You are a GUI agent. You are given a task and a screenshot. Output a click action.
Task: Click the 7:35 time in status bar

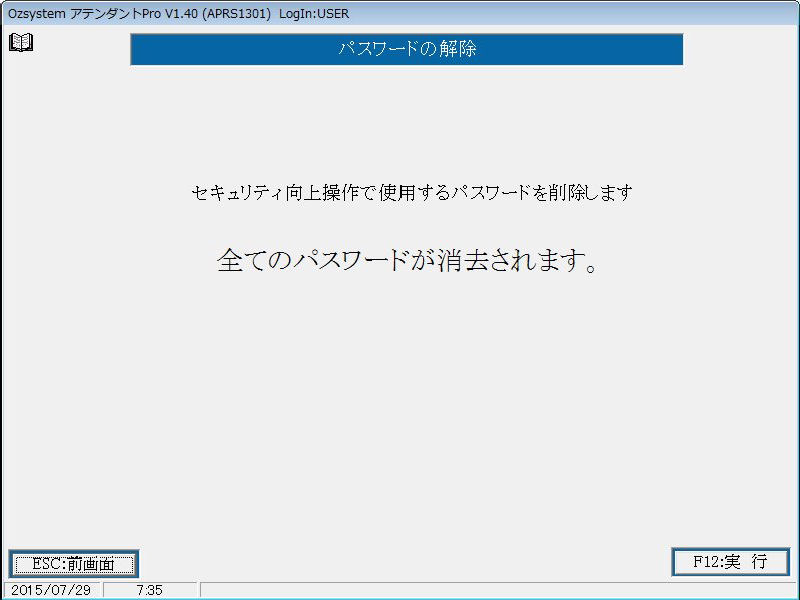149,590
